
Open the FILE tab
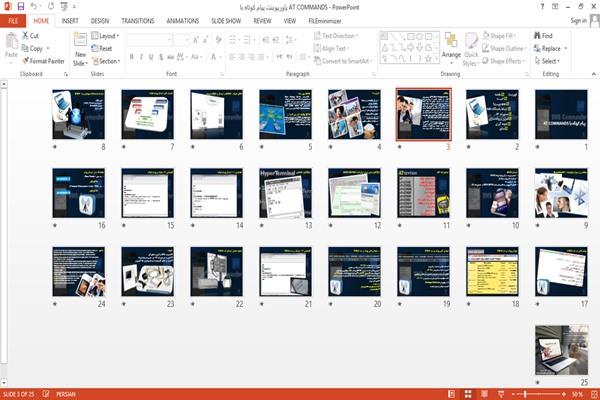point(13,21)
